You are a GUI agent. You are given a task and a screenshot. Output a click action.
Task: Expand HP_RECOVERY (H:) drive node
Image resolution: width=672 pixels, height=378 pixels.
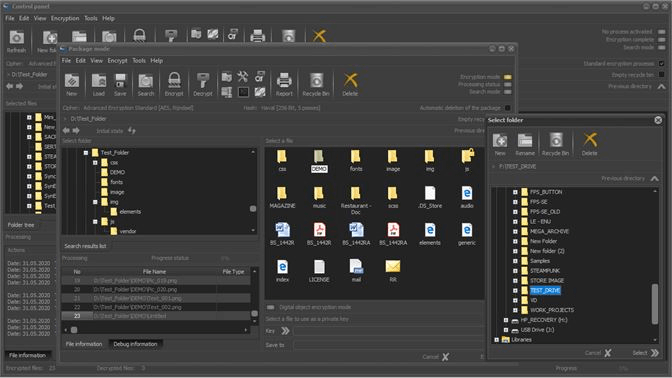pos(506,320)
